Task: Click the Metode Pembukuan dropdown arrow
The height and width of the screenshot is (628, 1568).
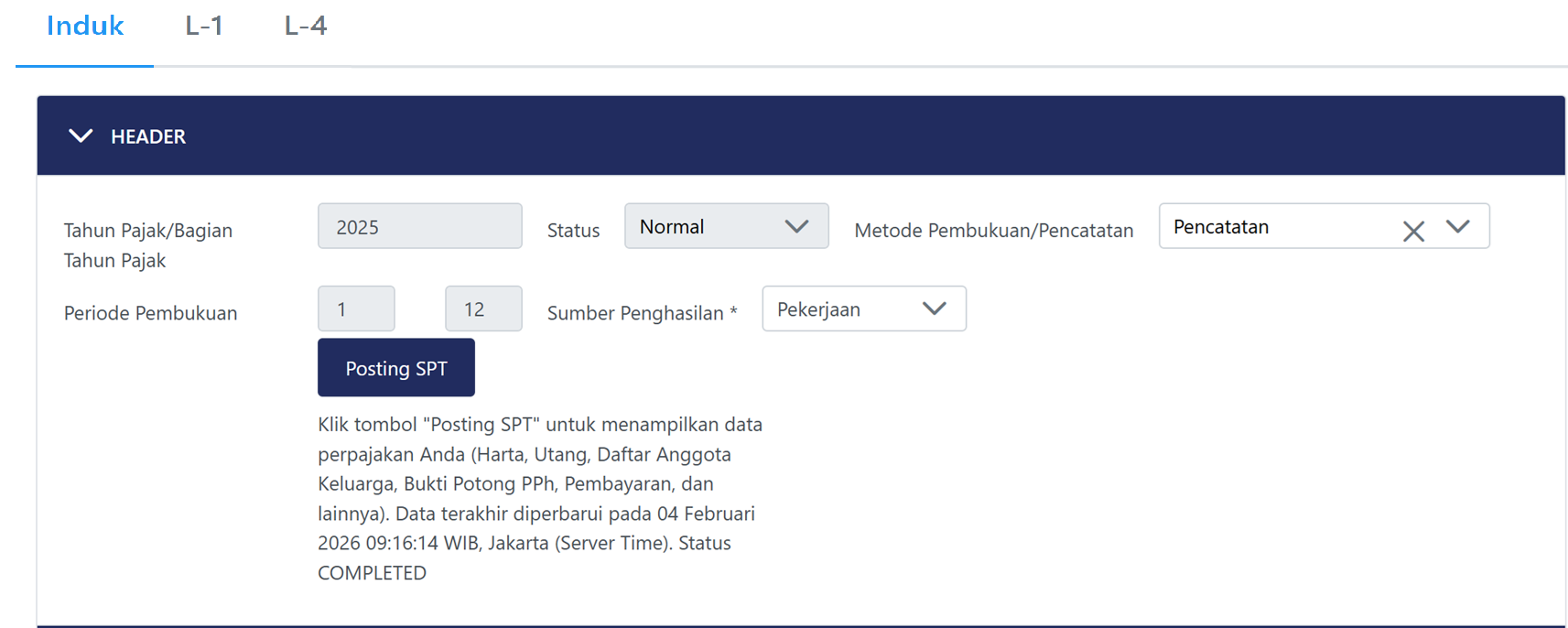Action: 1457,227
